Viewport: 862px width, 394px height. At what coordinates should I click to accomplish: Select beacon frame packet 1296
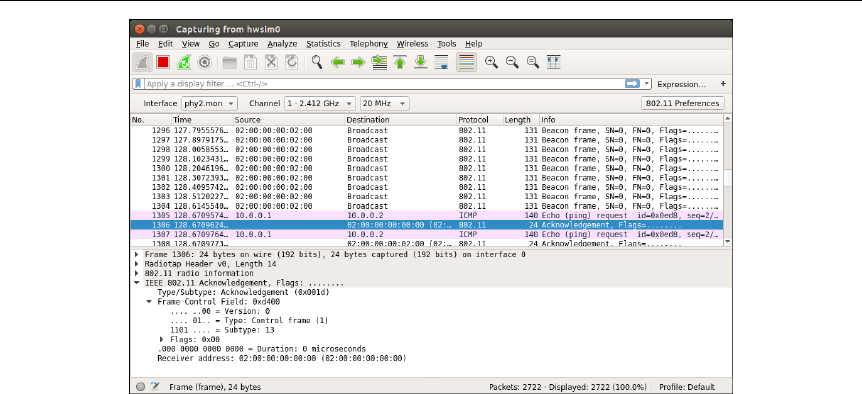click(x=427, y=131)
